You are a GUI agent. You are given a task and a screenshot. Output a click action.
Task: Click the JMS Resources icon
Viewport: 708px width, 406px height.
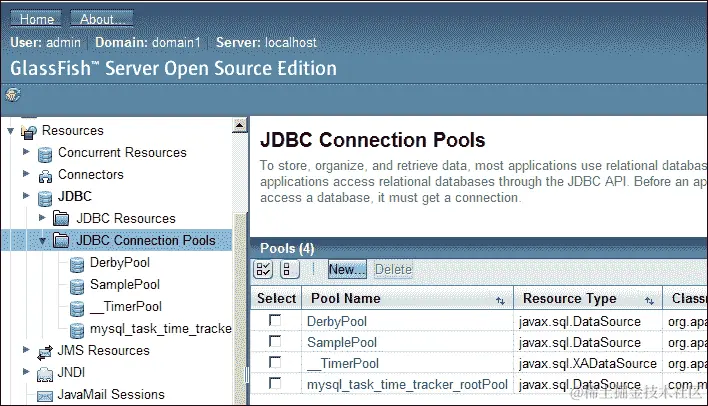tap(45, 352)
